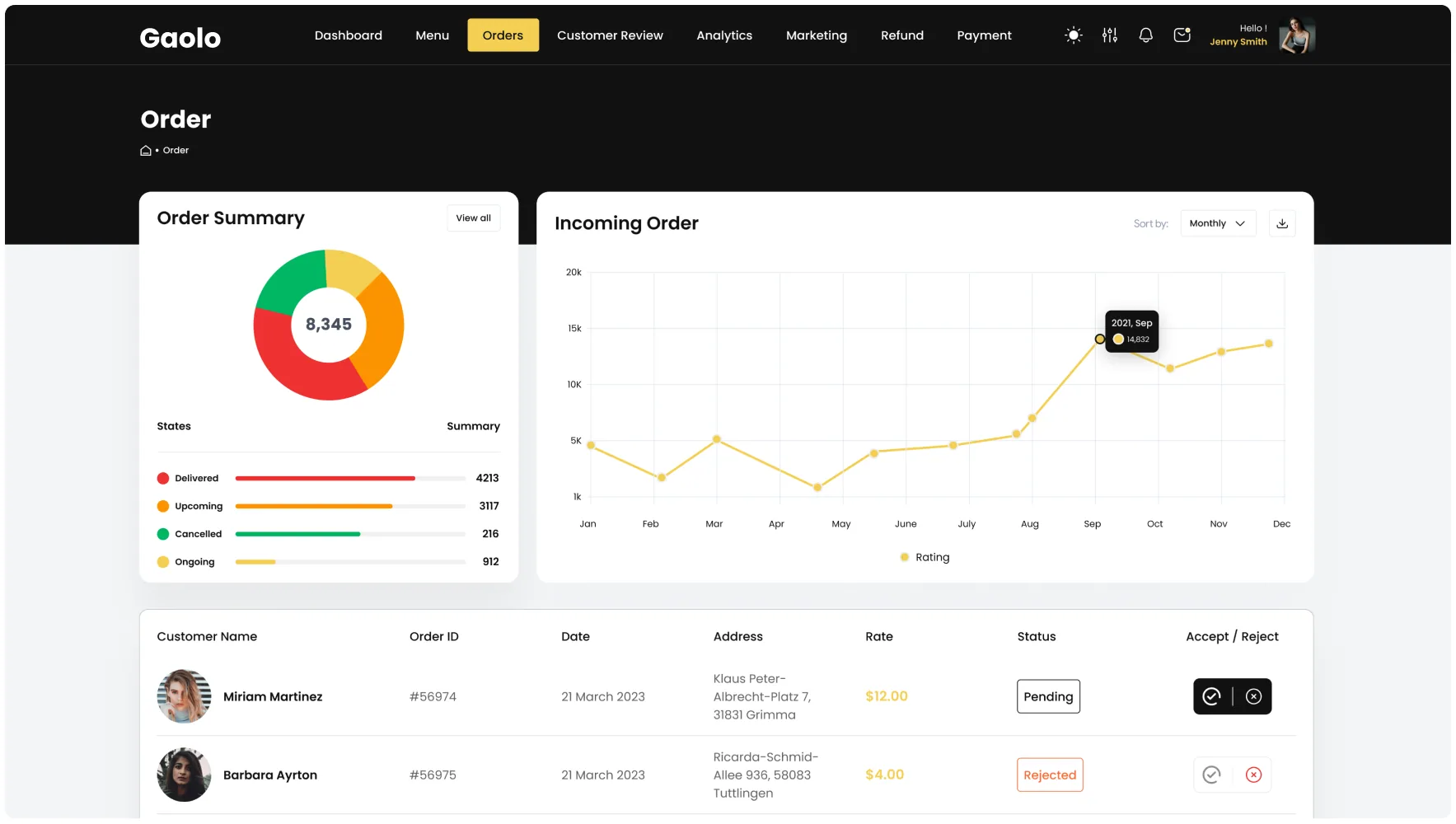1456x824 pixels.
Task: Open Customer Review page
Action: tap(610, 35)
